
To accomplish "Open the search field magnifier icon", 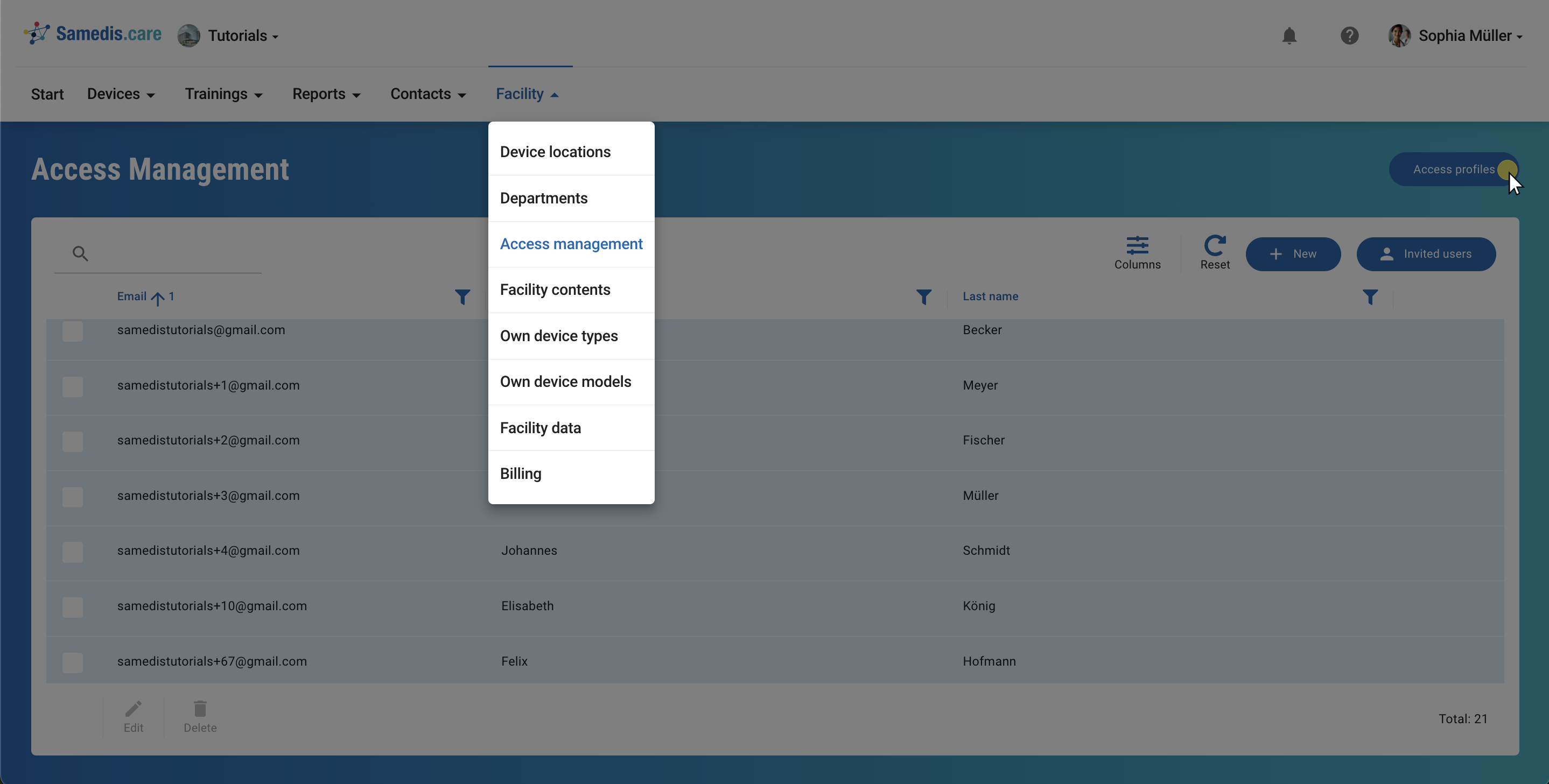I will 81,253.
